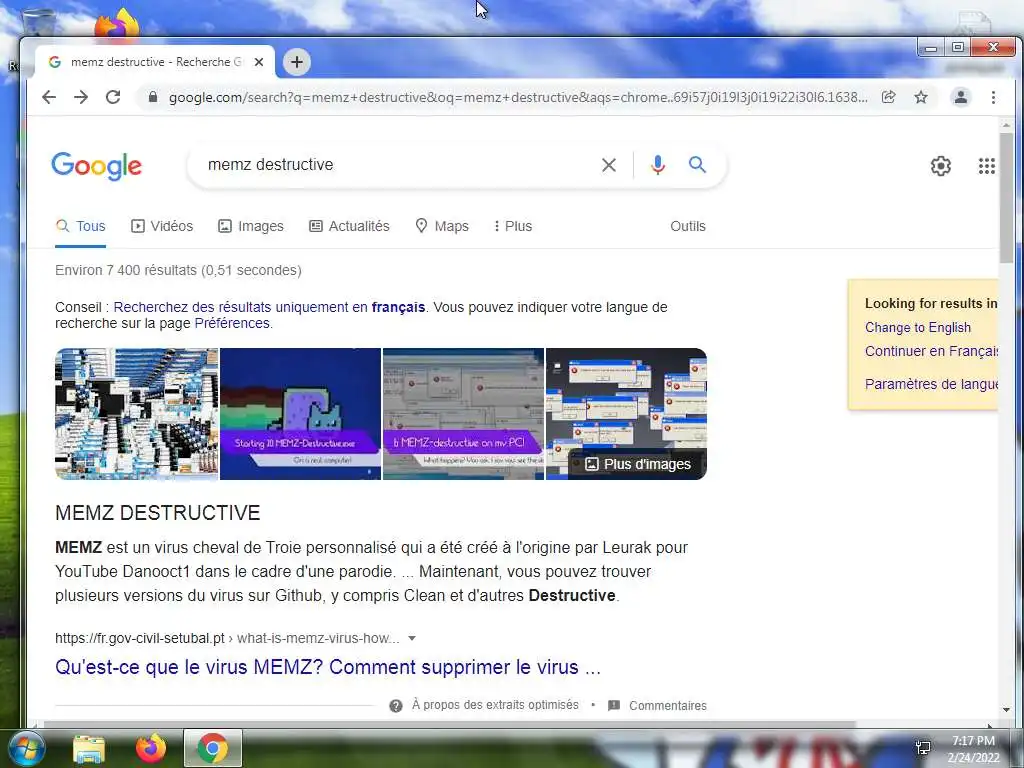This screenshot has height=768, width=1024.
Task: Share this page using the share icon
Action: coord(888,97)
